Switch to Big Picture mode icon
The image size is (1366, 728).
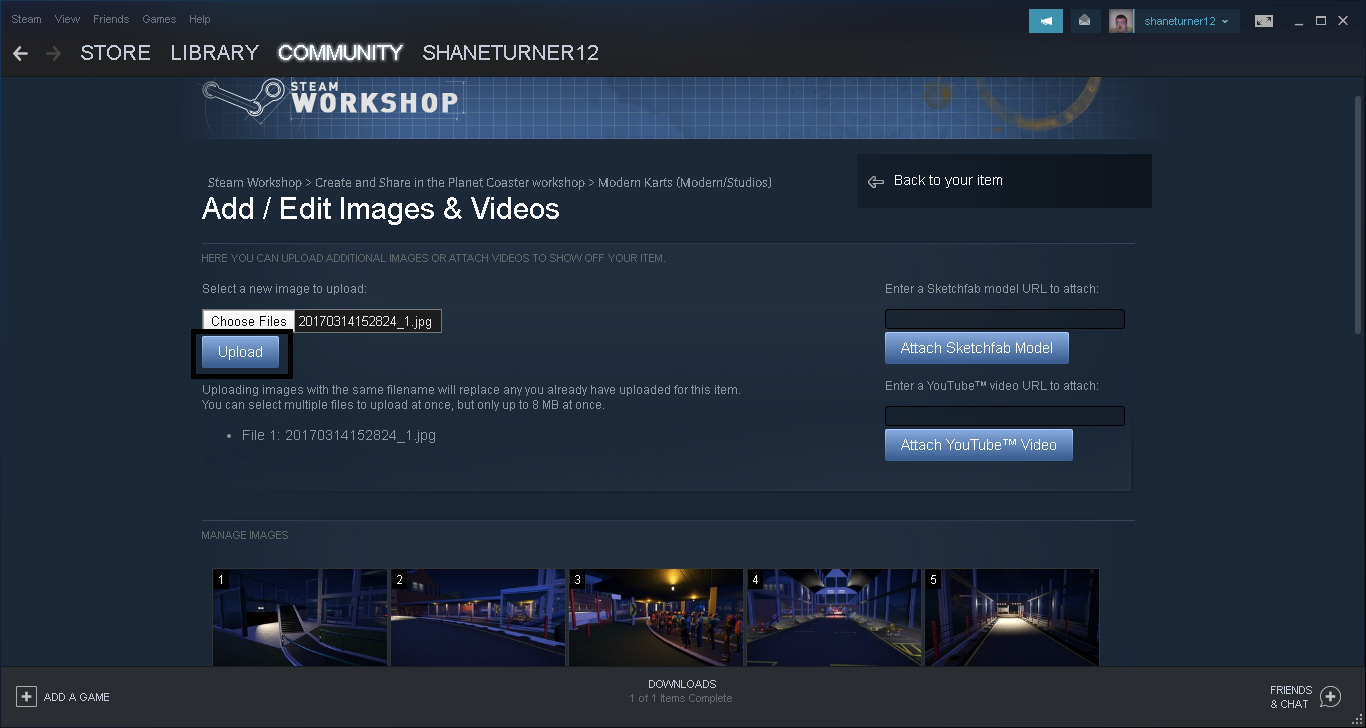point(1264,21)
